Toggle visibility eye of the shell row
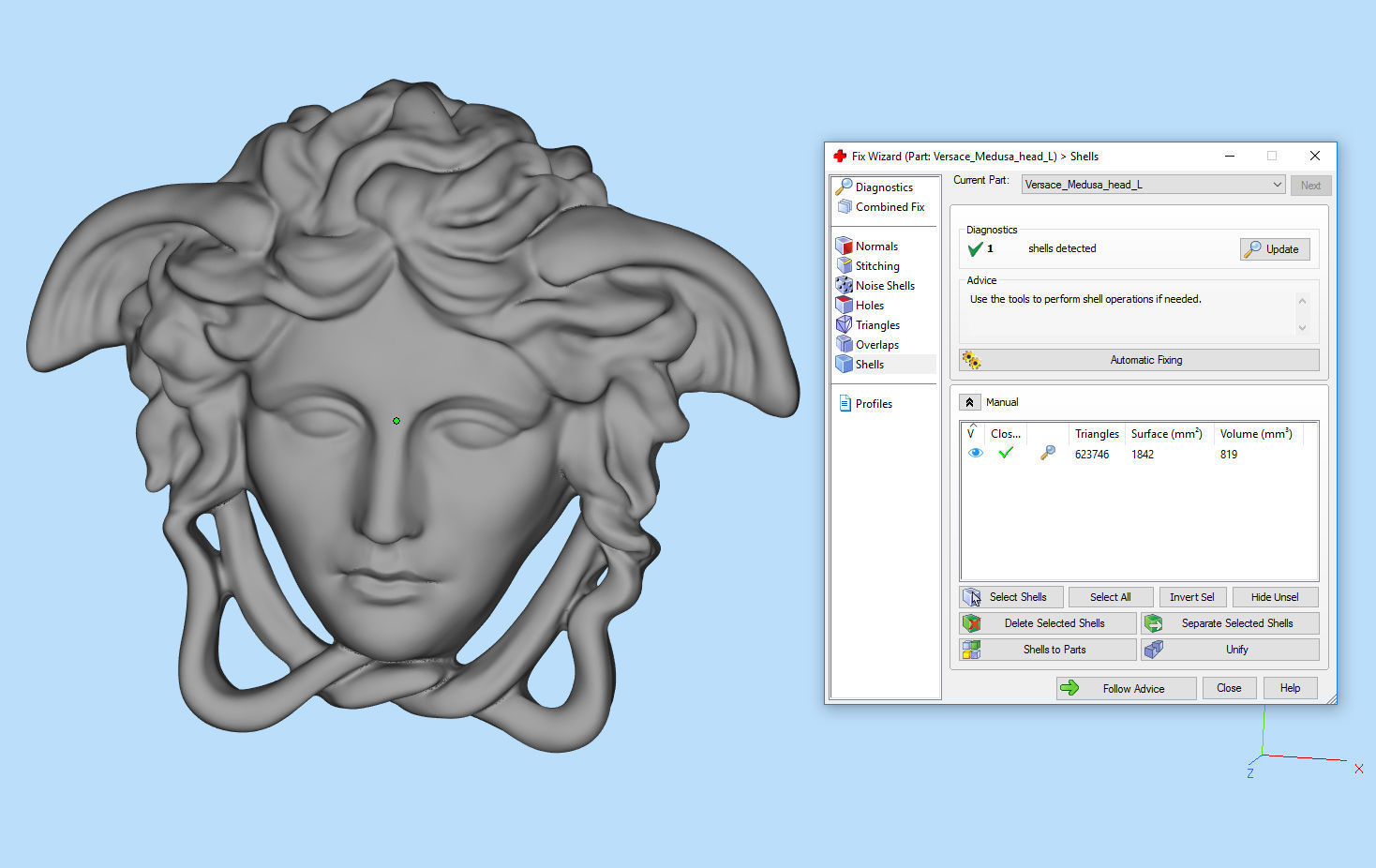 (975, 454)
